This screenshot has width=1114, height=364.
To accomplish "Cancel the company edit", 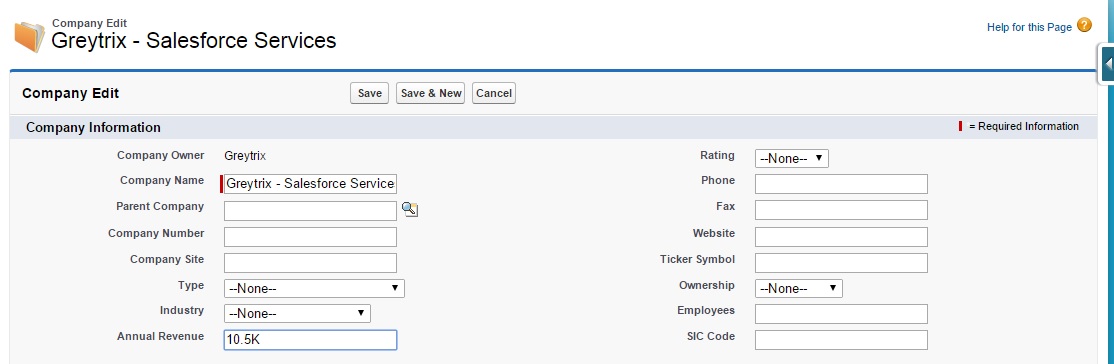I will (494, 93).
